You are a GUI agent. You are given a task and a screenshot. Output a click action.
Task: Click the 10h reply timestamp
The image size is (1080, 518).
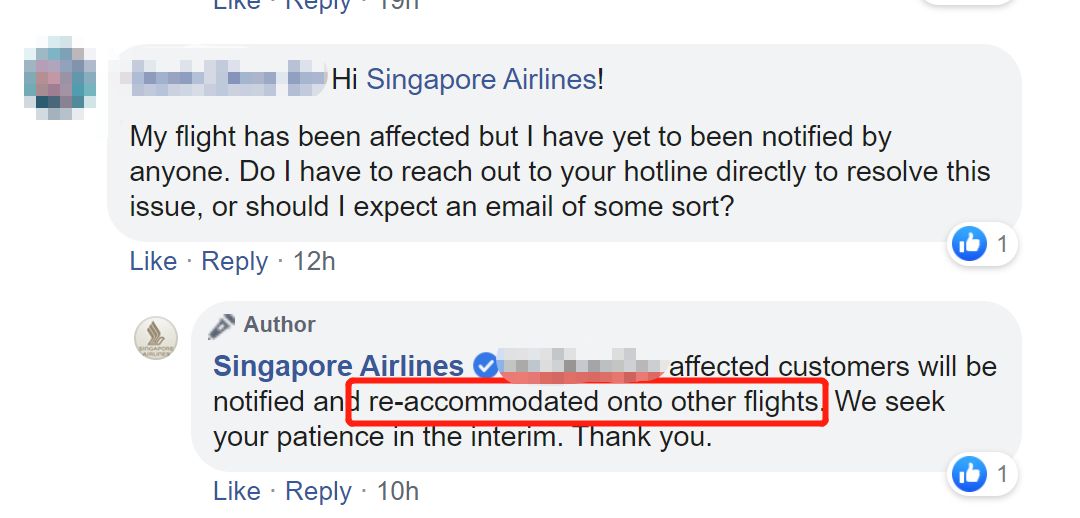(x=397, y=492)
